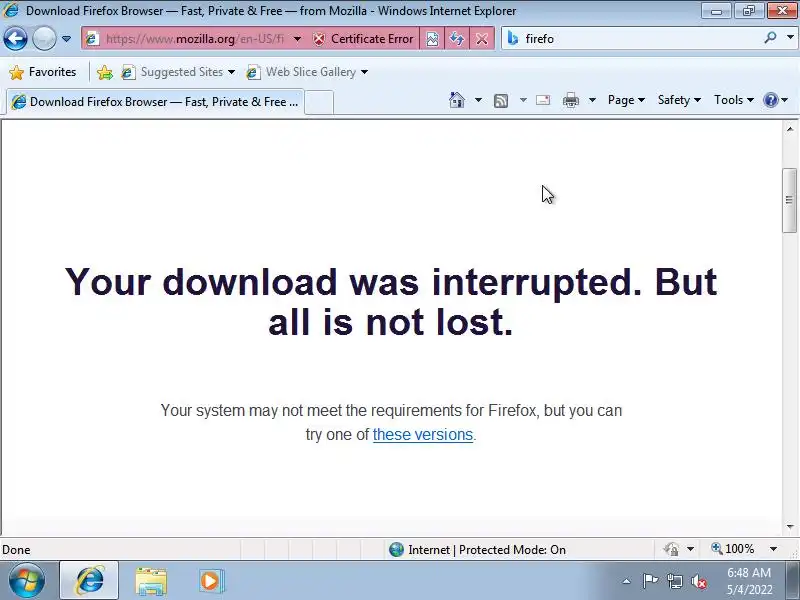Open the Favorites center
The image size is (800, 600).
tap(43, 72)
